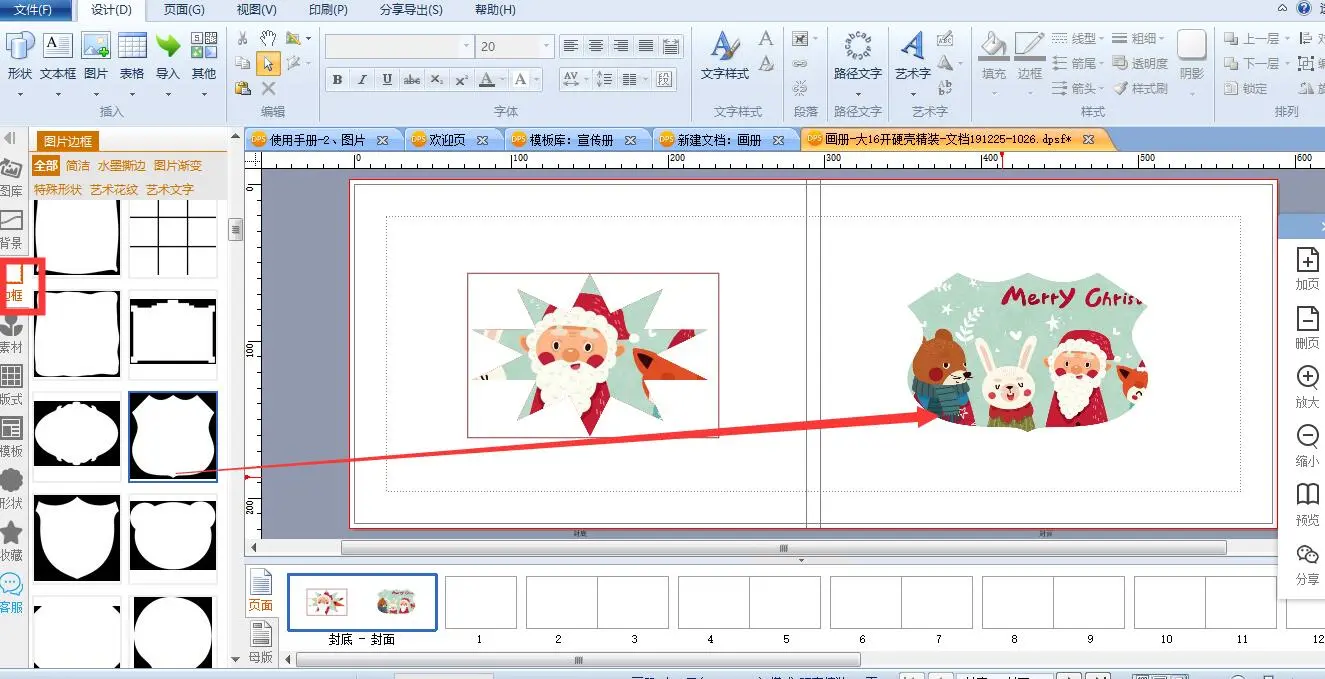Screen dimensions: 1325x679
Task: Filter borders by 艺术花纹
Action: [112, 189]
